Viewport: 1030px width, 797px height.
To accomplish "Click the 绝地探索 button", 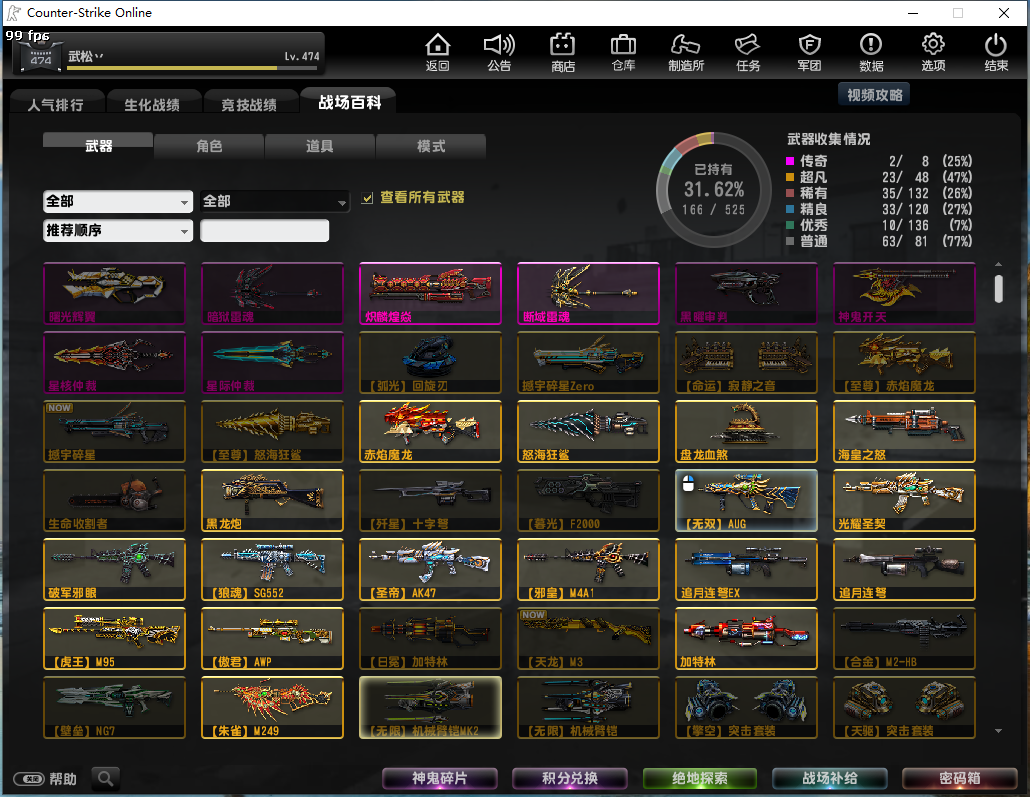I will pos(700,778).
